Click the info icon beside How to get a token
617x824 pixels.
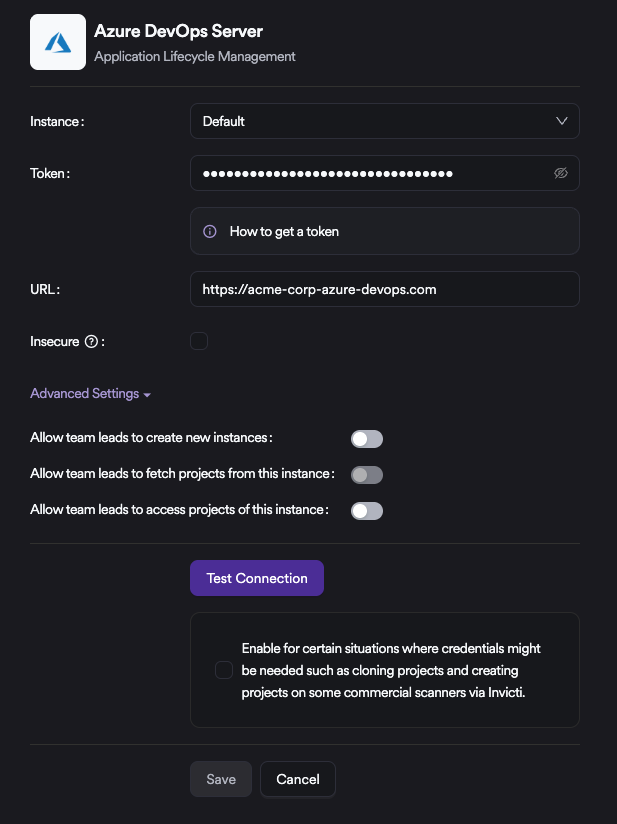point(210,231)
